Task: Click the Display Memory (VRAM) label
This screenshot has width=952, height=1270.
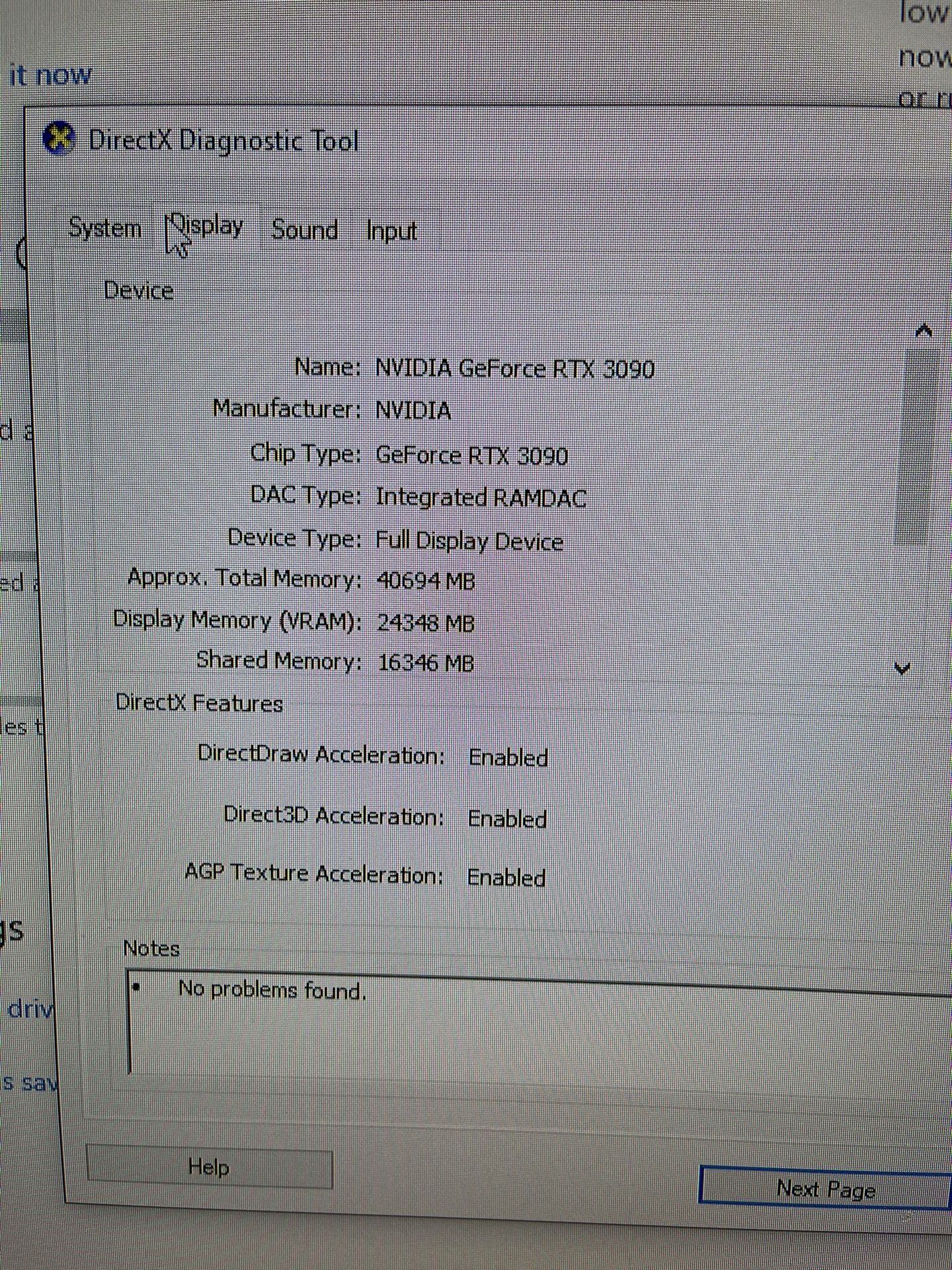Action: point(237,620)
